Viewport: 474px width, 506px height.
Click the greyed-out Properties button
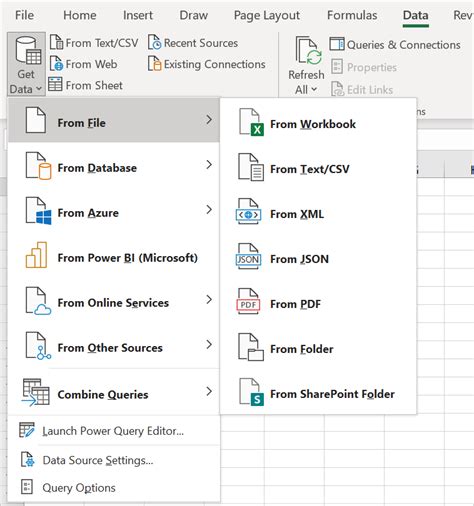pos(364,67)
